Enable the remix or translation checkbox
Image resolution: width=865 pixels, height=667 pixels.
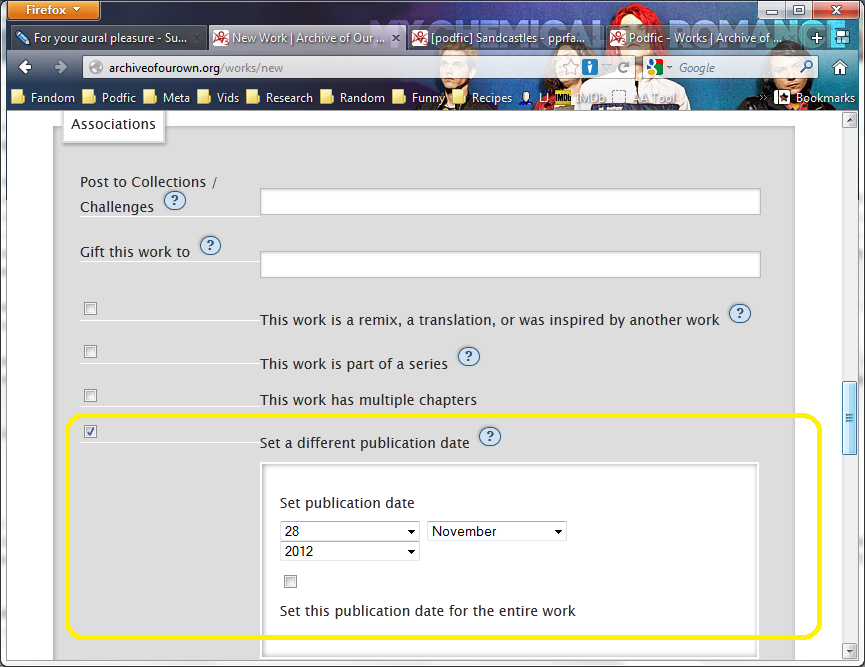click(91, 309)
